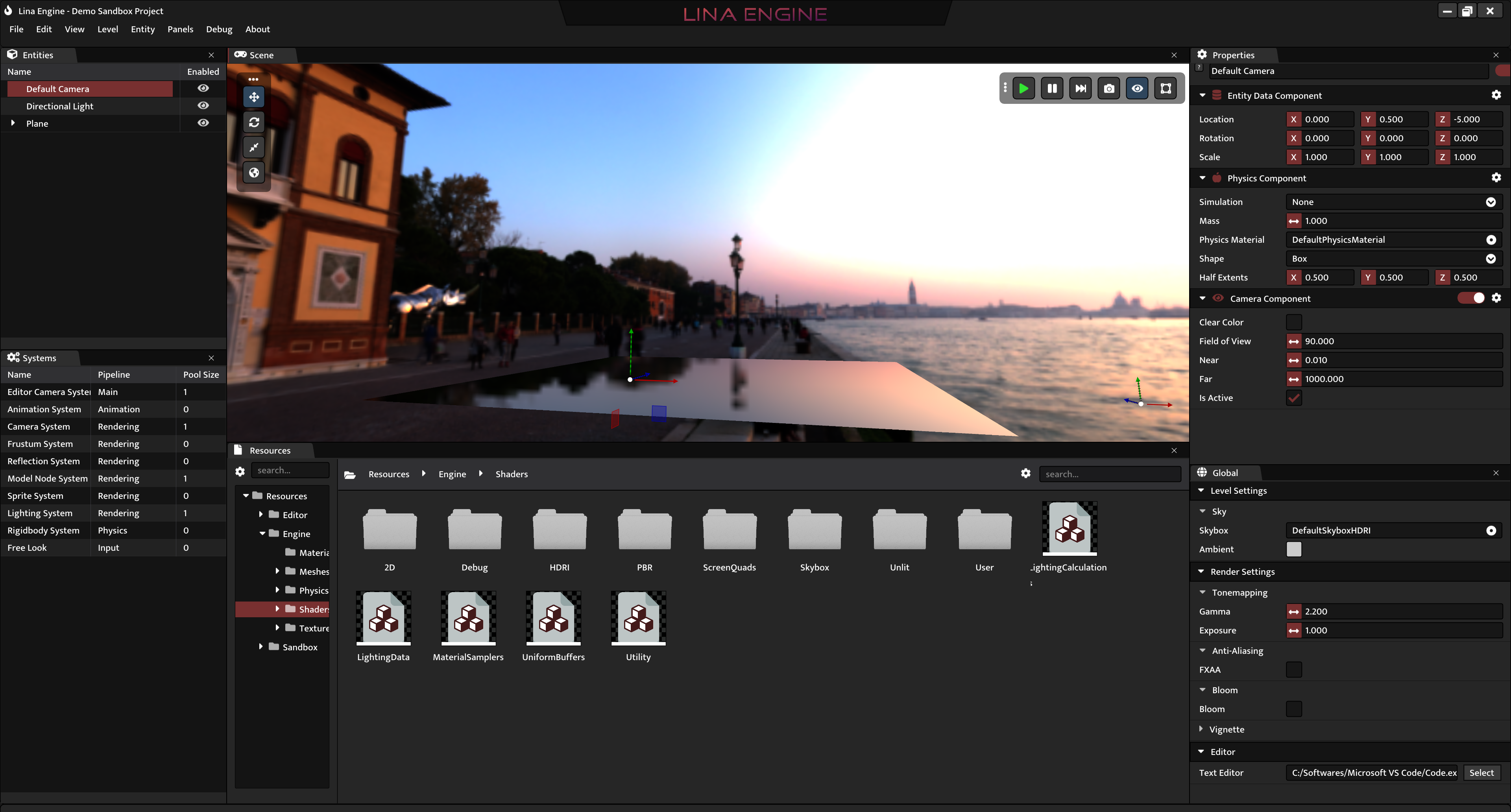Viewport: 1511px width, 812px height.
Task: Open the Simulation dropdown
Action: click(x=1393, y=202)
